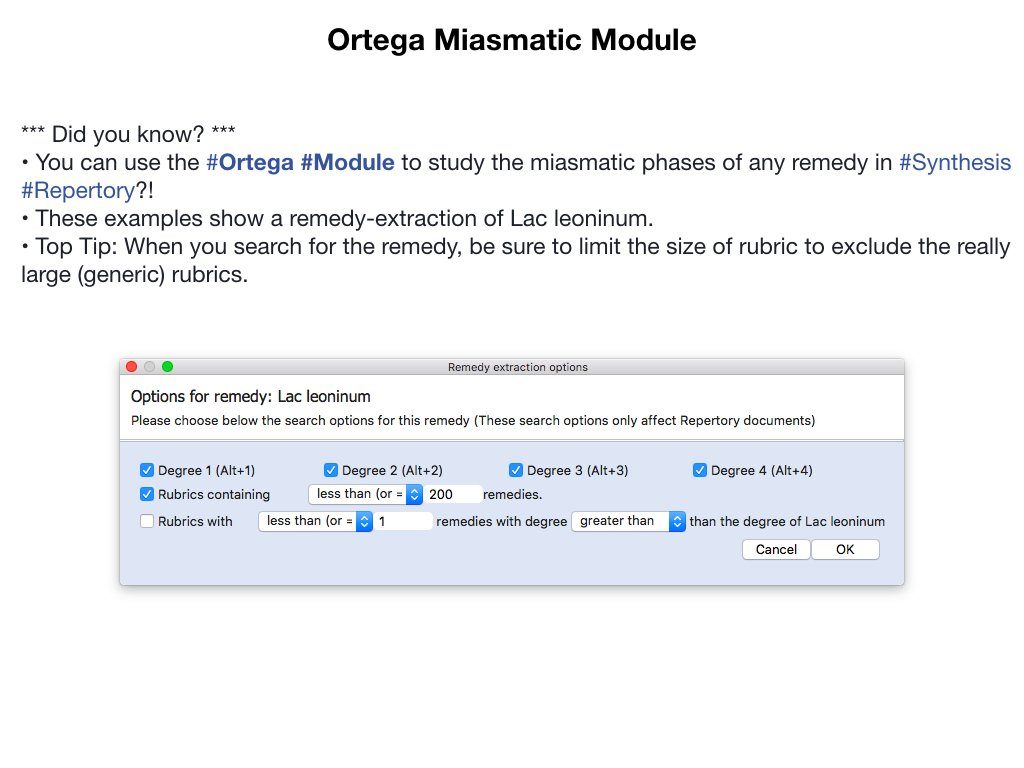Open the Rubrics containing comparison dropdown
This screenshot has height=768, width=1024.
pyautogui.click(x=366, y=494)
